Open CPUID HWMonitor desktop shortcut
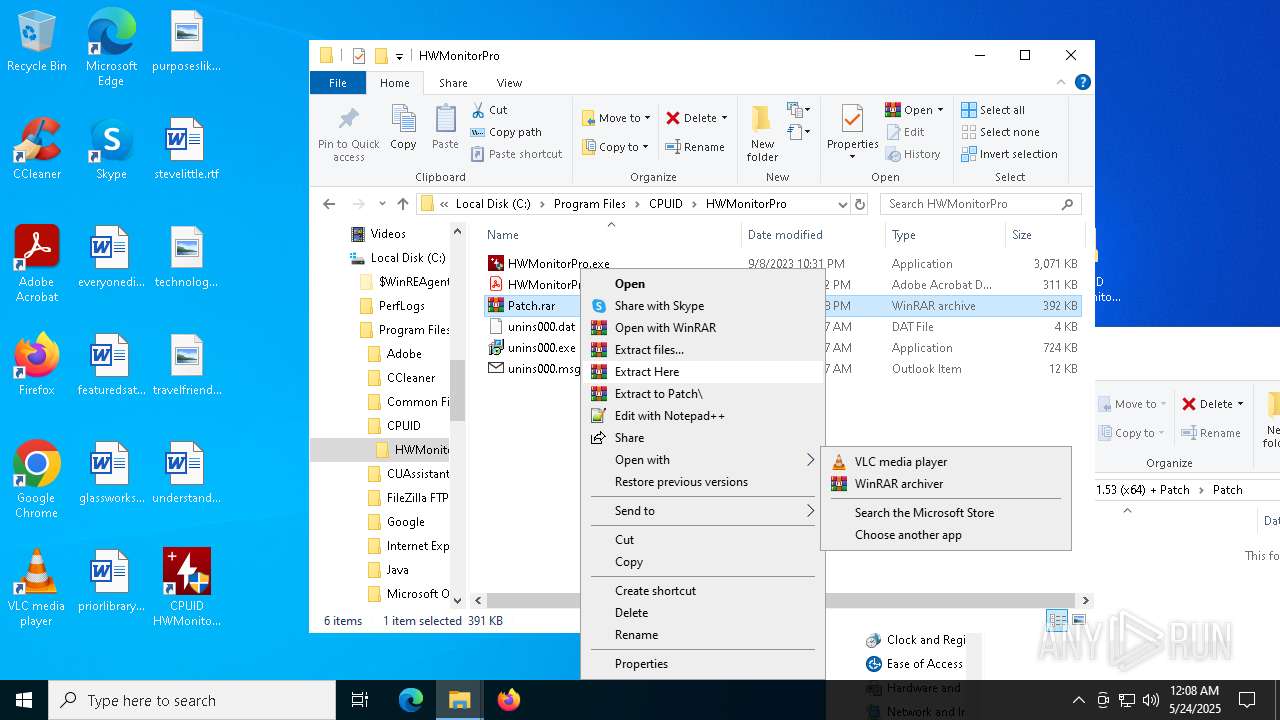 click(187, 588)
